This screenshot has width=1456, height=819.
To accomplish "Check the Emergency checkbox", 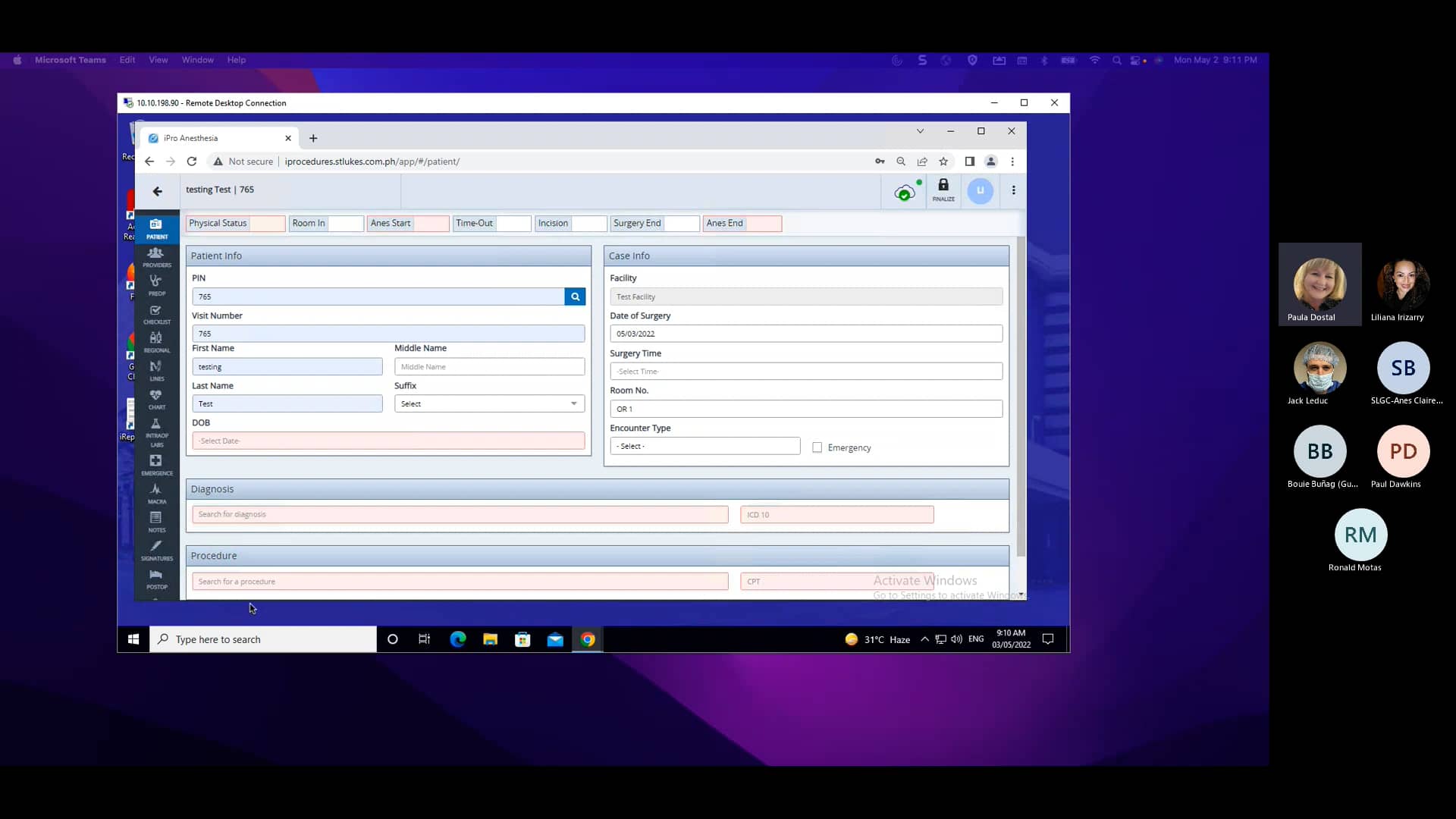I will point(817,447).
